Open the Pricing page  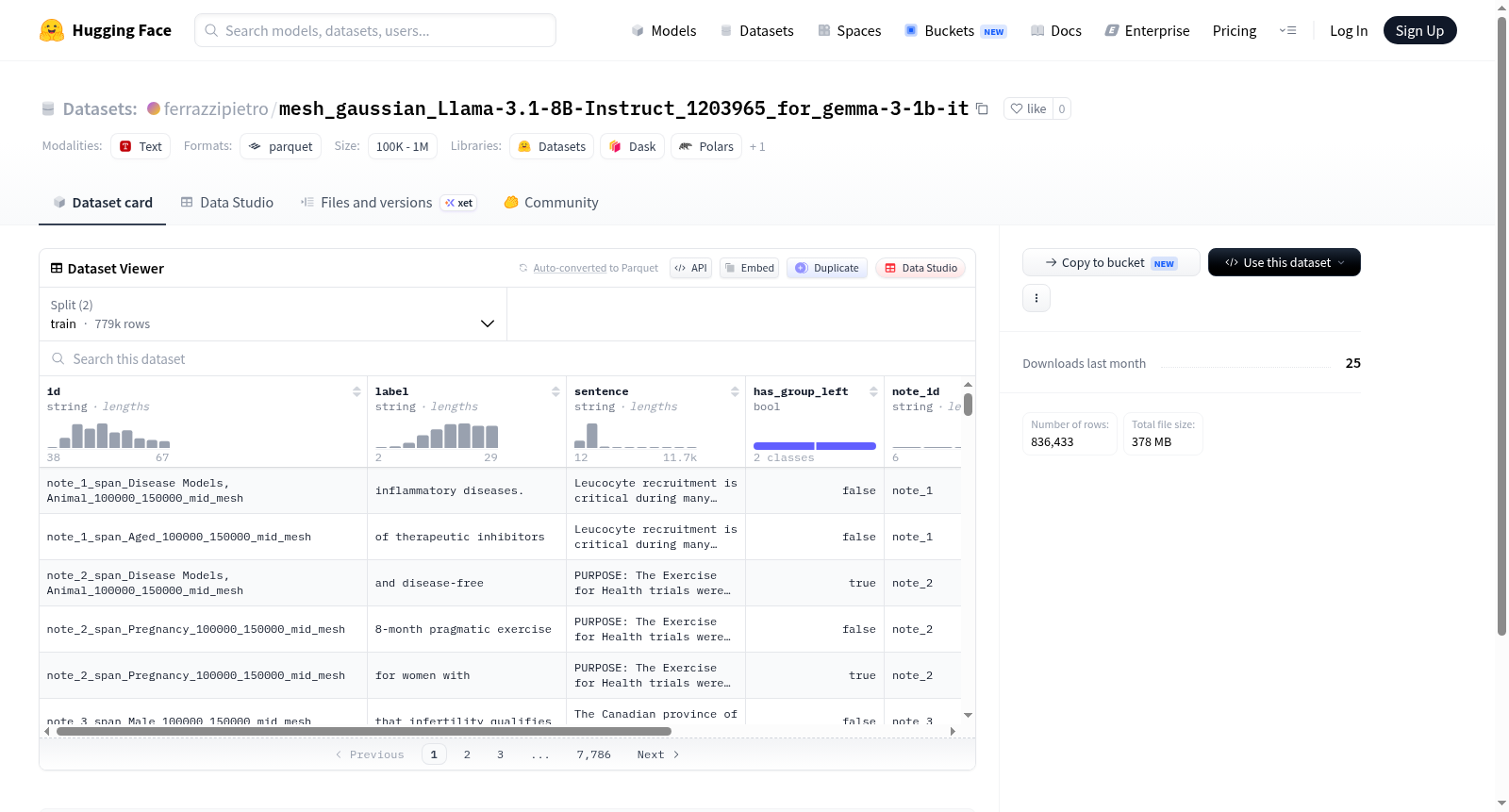click(x=1235, y=30)
